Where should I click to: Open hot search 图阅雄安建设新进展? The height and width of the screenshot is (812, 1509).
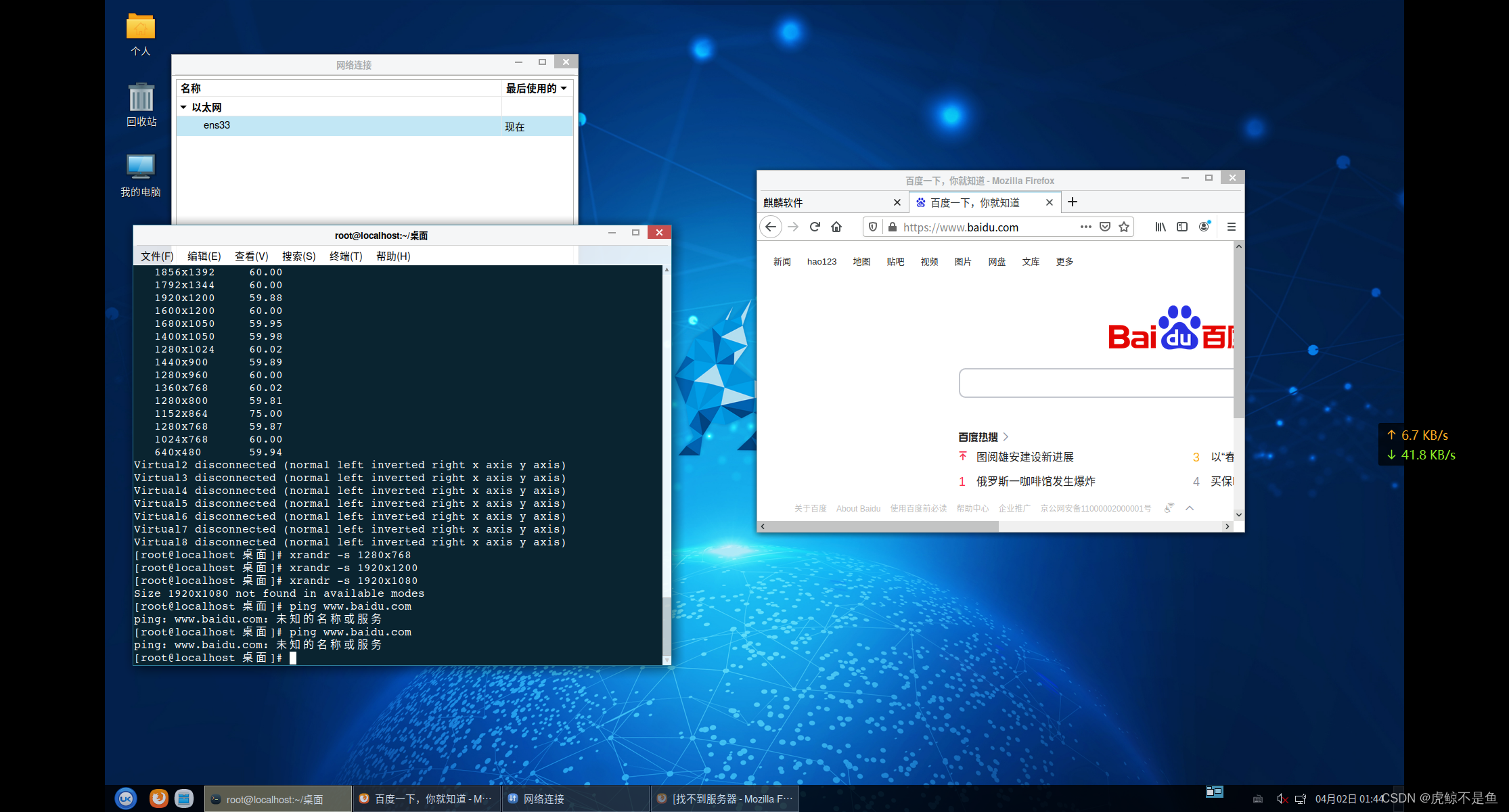click(x=1024, y=457)
